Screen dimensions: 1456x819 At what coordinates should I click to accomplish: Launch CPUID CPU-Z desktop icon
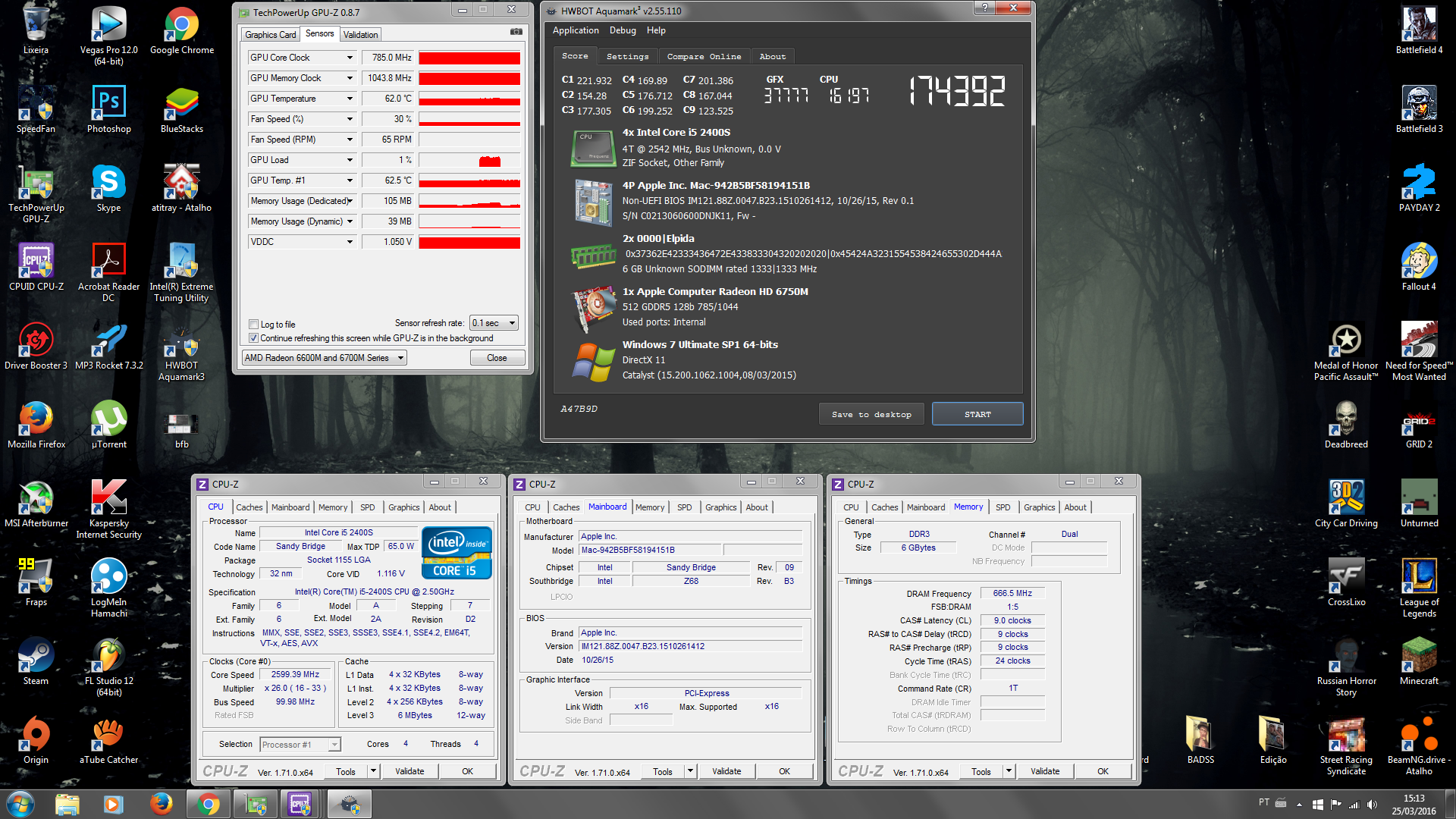[x=36, y=267]
